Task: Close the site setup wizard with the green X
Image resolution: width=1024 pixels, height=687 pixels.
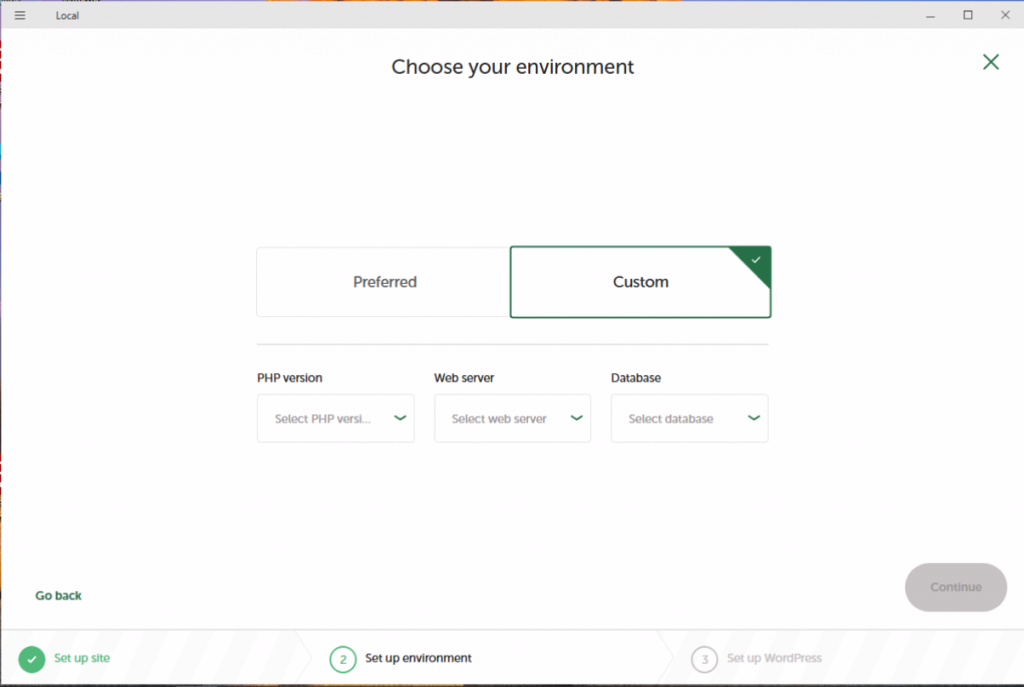Action: point(991,62)
